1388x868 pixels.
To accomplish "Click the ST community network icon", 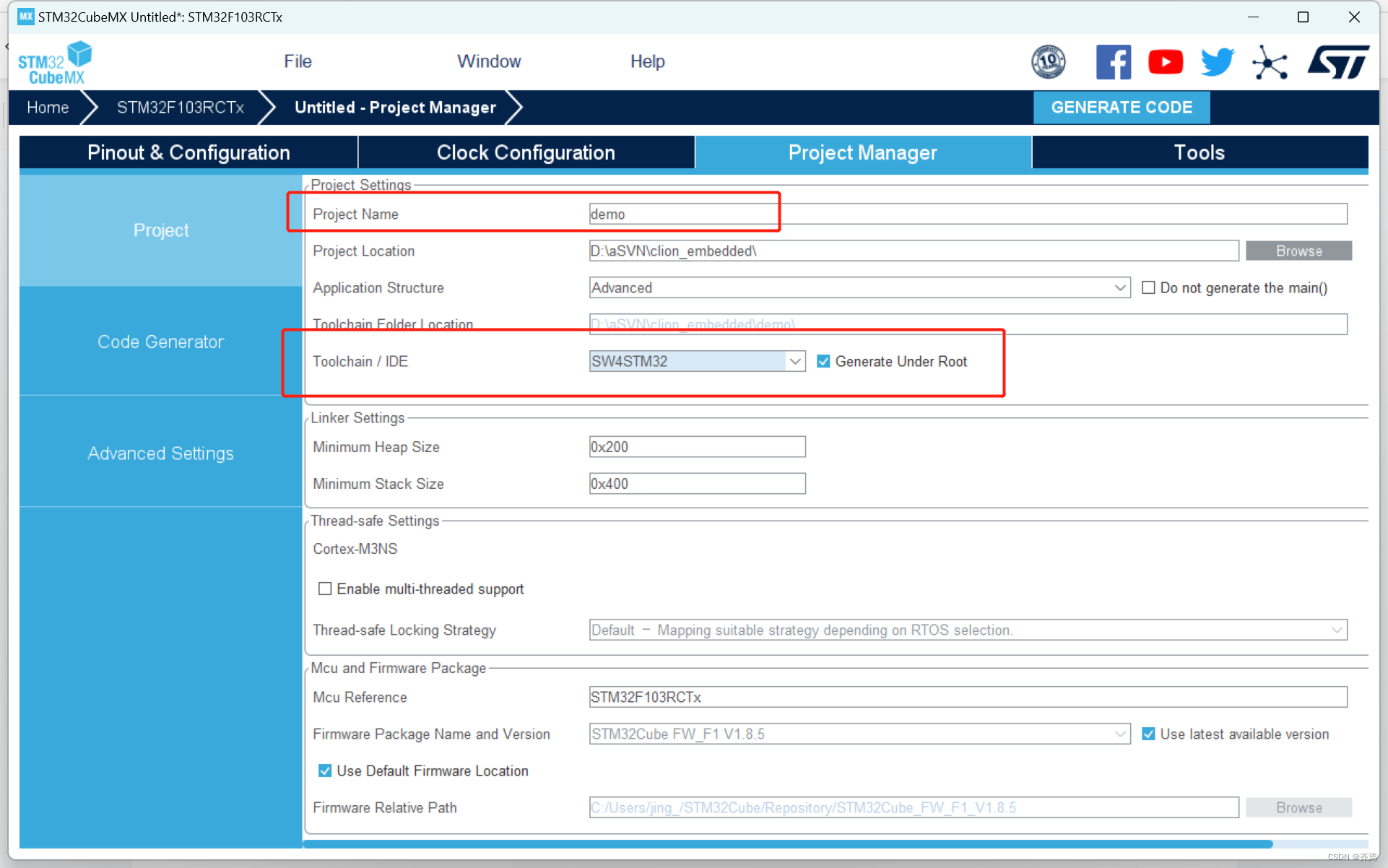I will [x=1270, y=62].
